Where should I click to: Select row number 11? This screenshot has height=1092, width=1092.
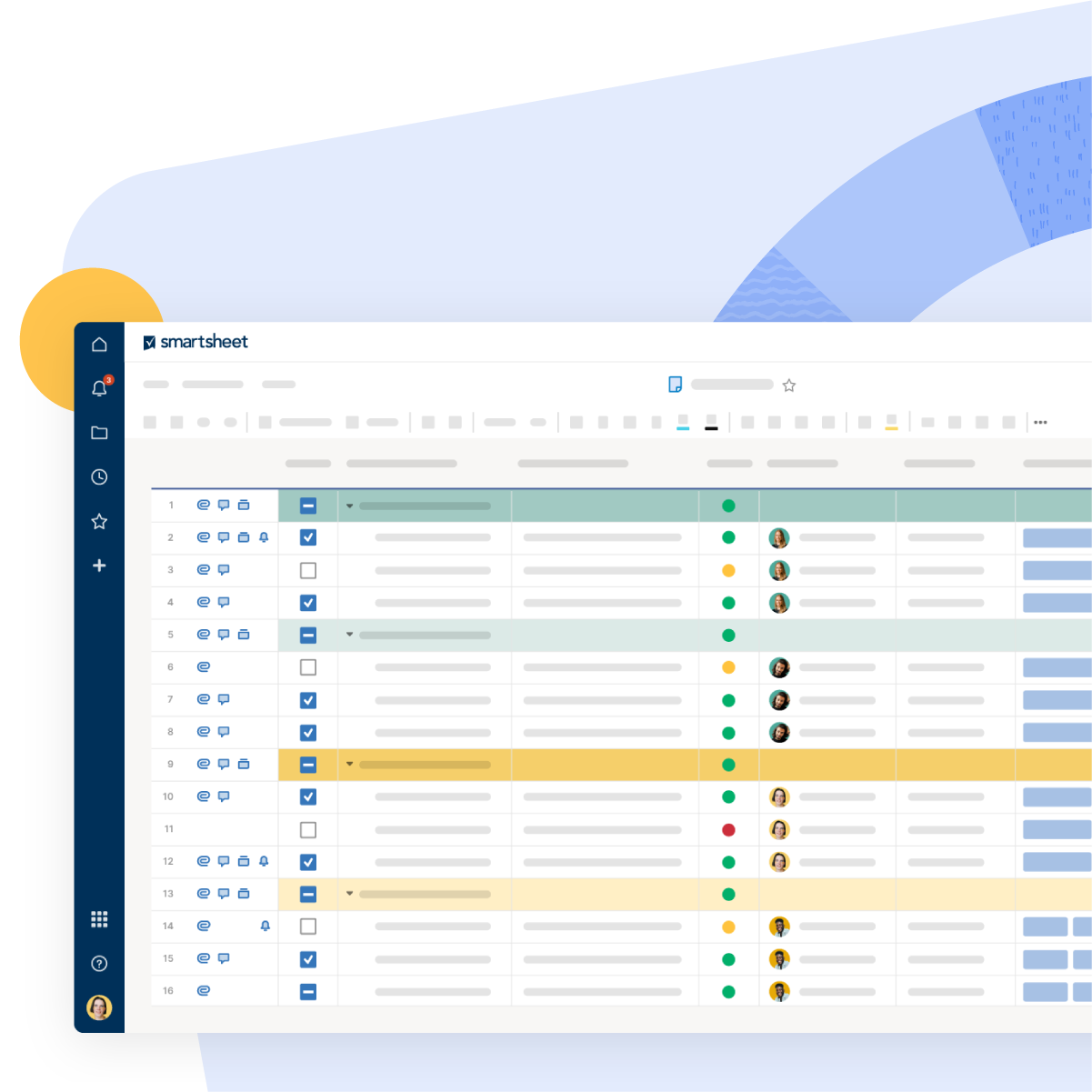tap(169, 829)
